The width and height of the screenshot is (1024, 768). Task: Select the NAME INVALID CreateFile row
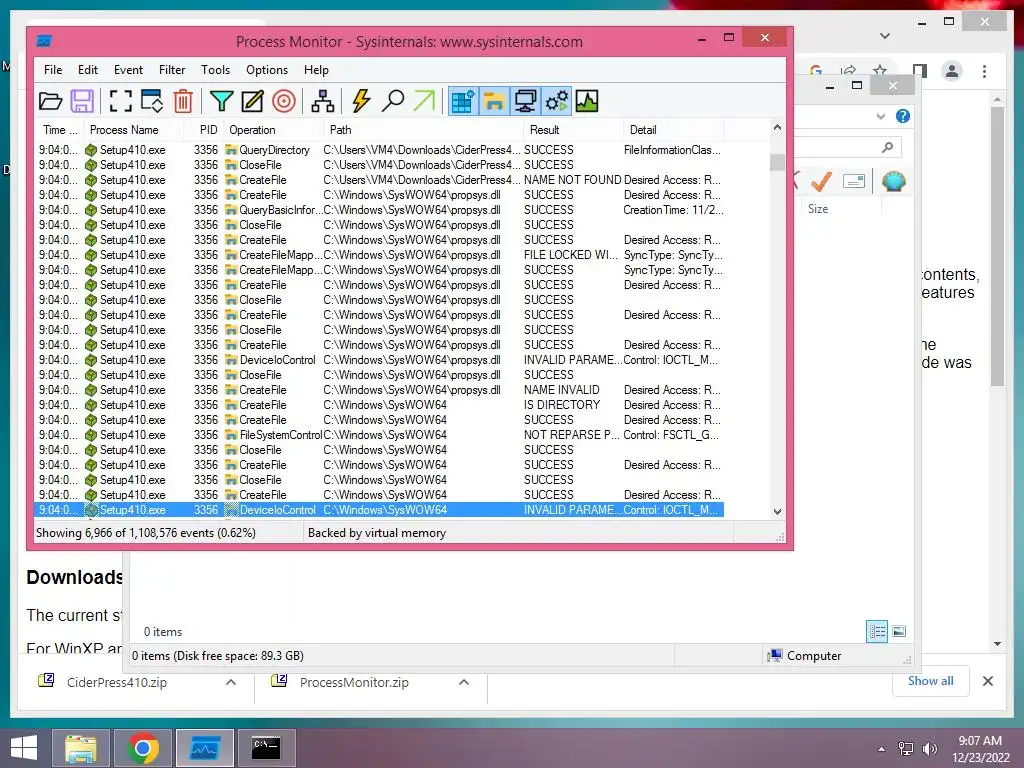click(x=379, y=390)
